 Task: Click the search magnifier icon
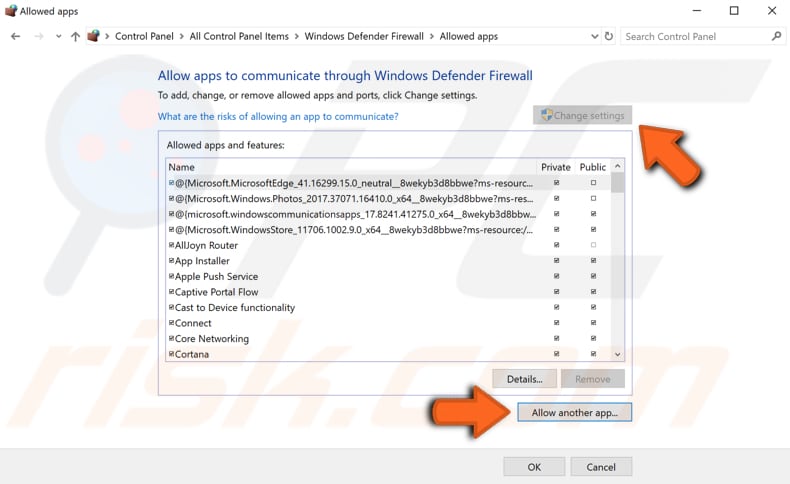776,36
